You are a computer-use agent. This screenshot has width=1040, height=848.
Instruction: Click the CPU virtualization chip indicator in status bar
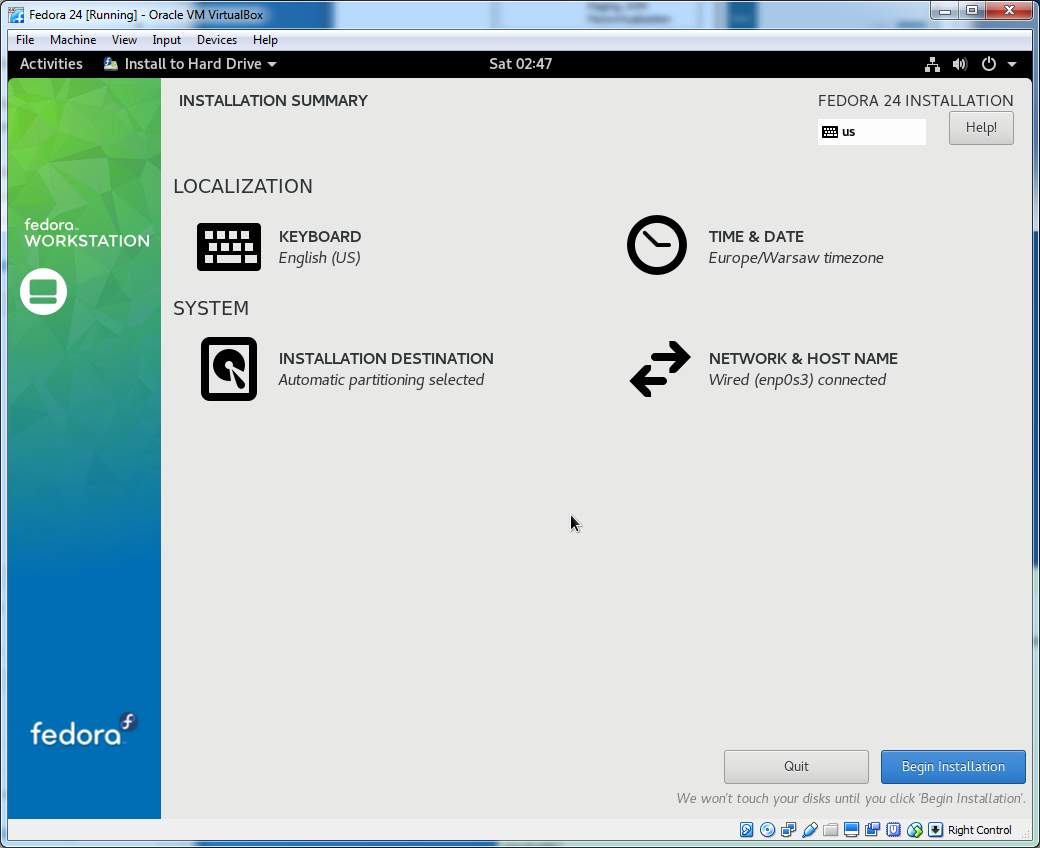point(893,830)
